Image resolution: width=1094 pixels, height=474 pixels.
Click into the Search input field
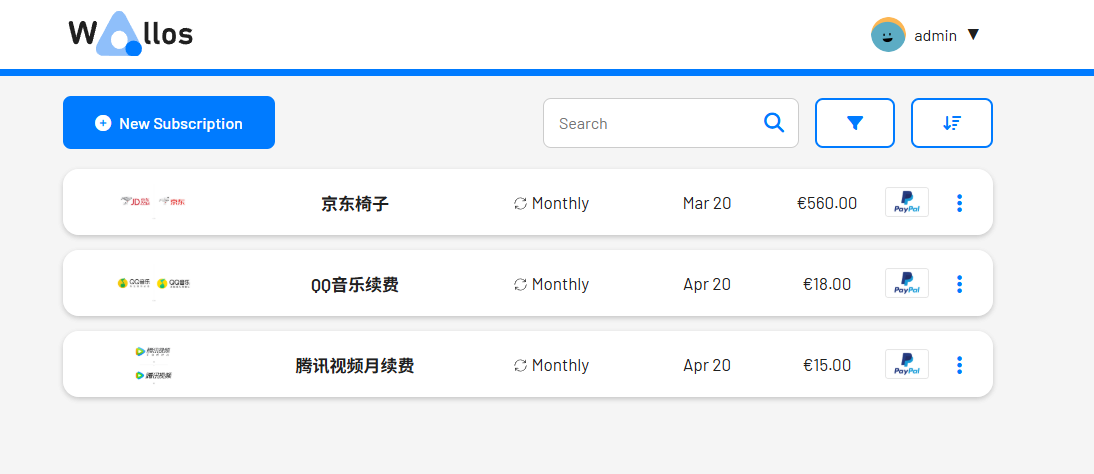click(655, 123)
